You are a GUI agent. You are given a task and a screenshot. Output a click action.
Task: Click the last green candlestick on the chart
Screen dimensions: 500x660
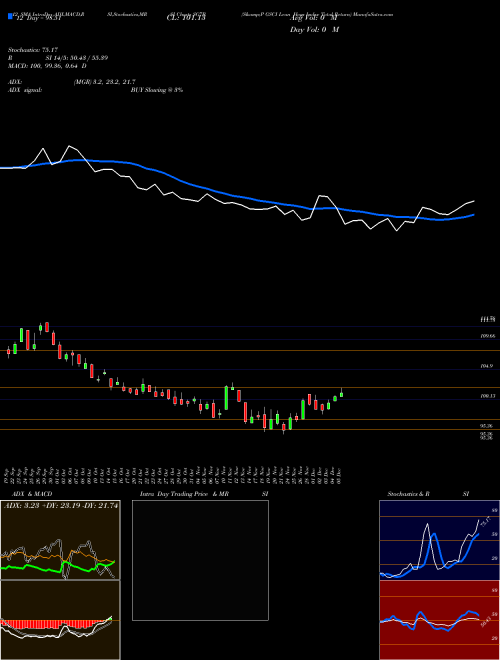tap(341, 394)
